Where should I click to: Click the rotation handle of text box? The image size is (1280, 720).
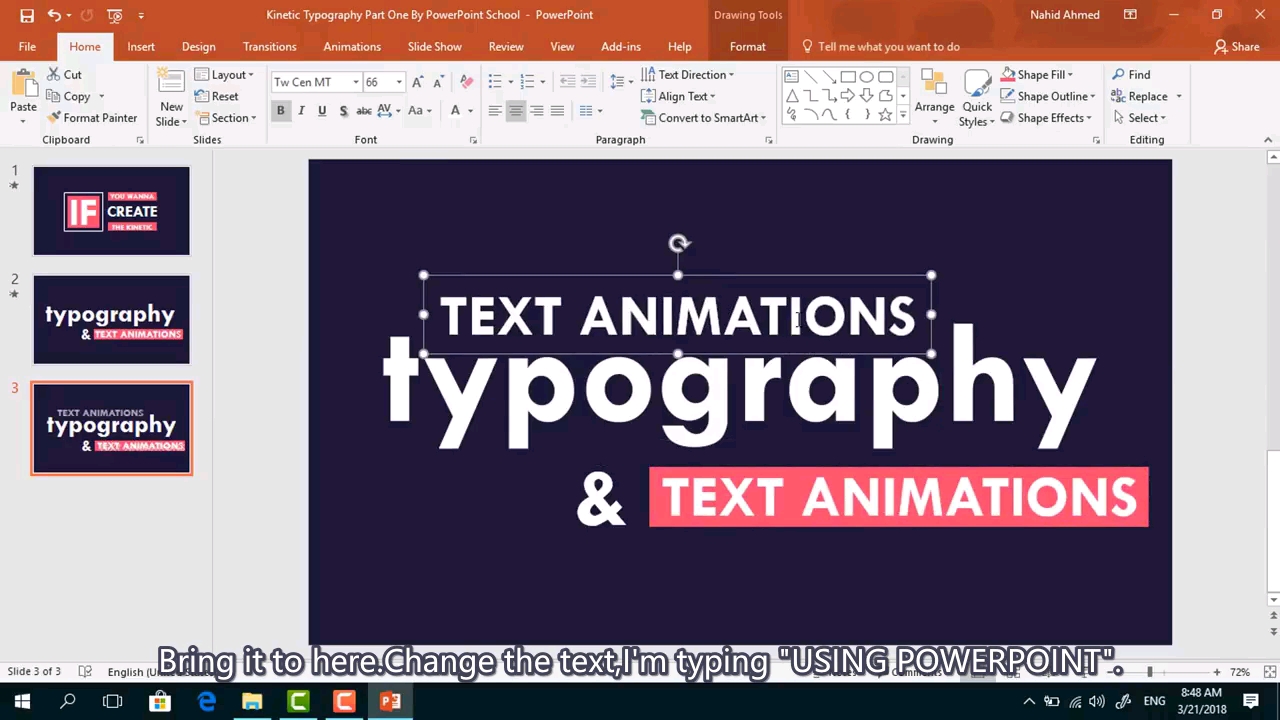(679, 243)
